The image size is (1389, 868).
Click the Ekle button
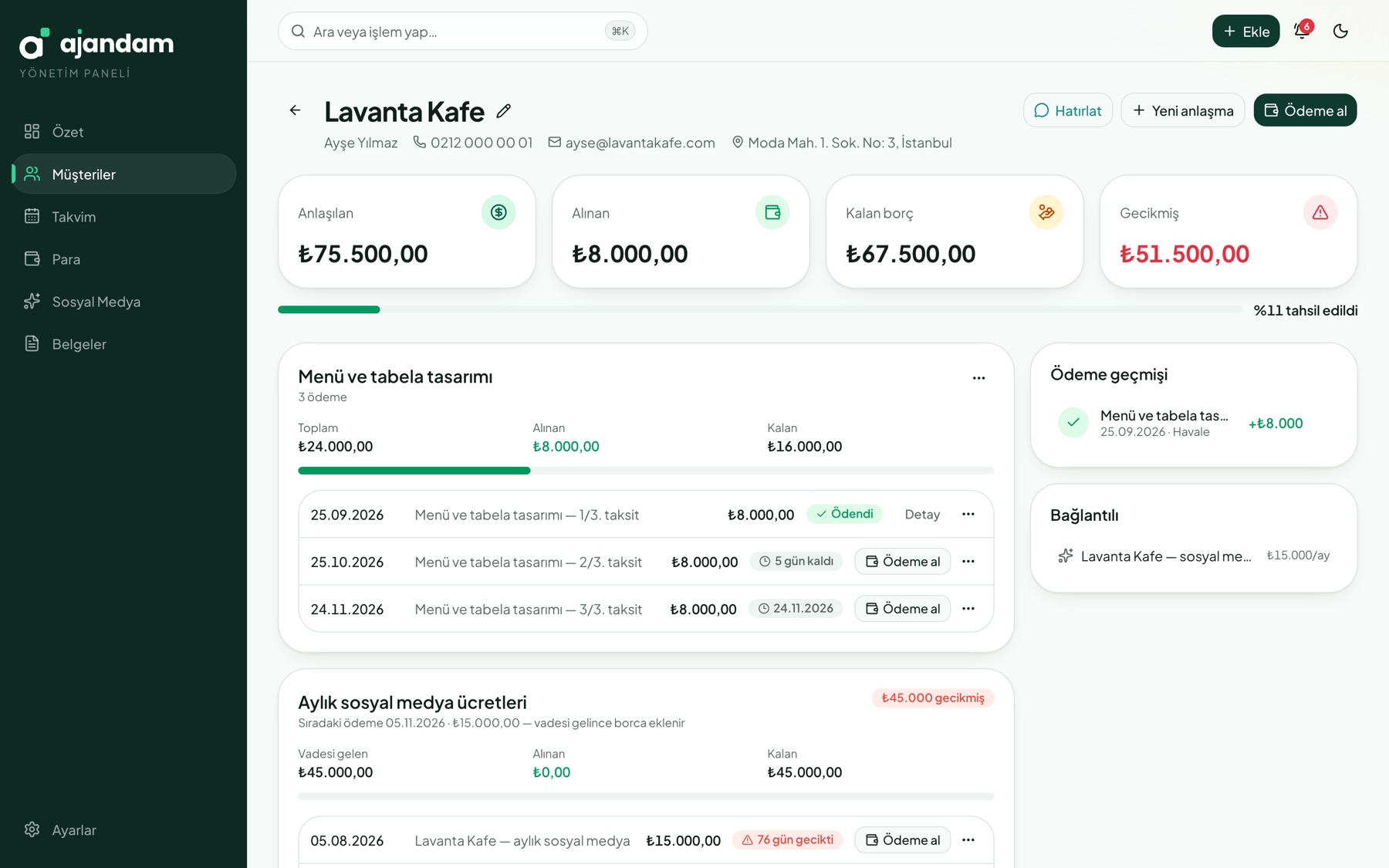point(1245,31)
